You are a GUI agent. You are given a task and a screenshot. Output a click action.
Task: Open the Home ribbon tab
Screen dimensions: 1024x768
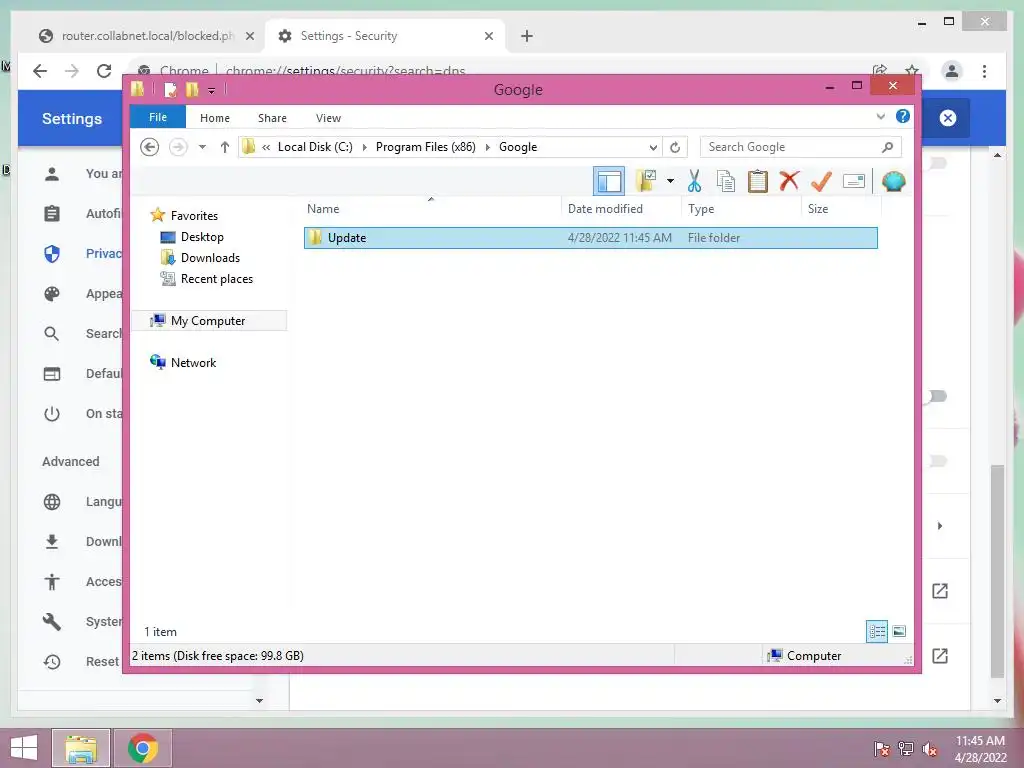click(x=215, y=118)
